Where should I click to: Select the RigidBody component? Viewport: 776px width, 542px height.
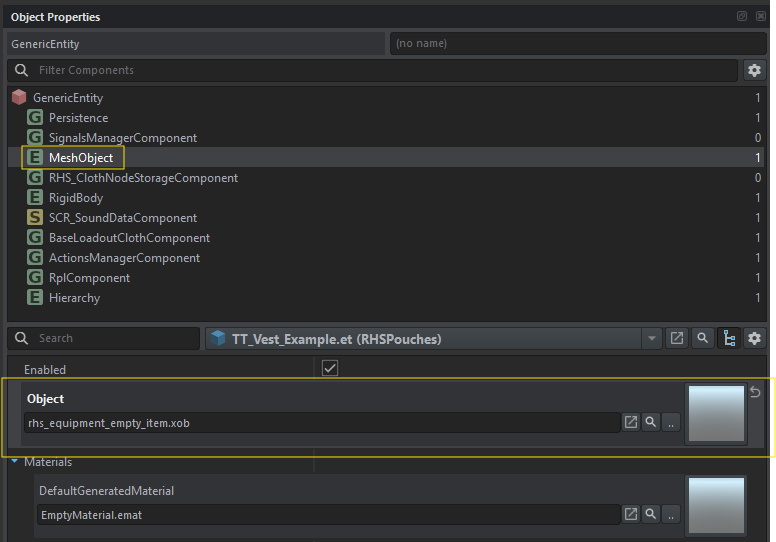click(x=76, y=198)
